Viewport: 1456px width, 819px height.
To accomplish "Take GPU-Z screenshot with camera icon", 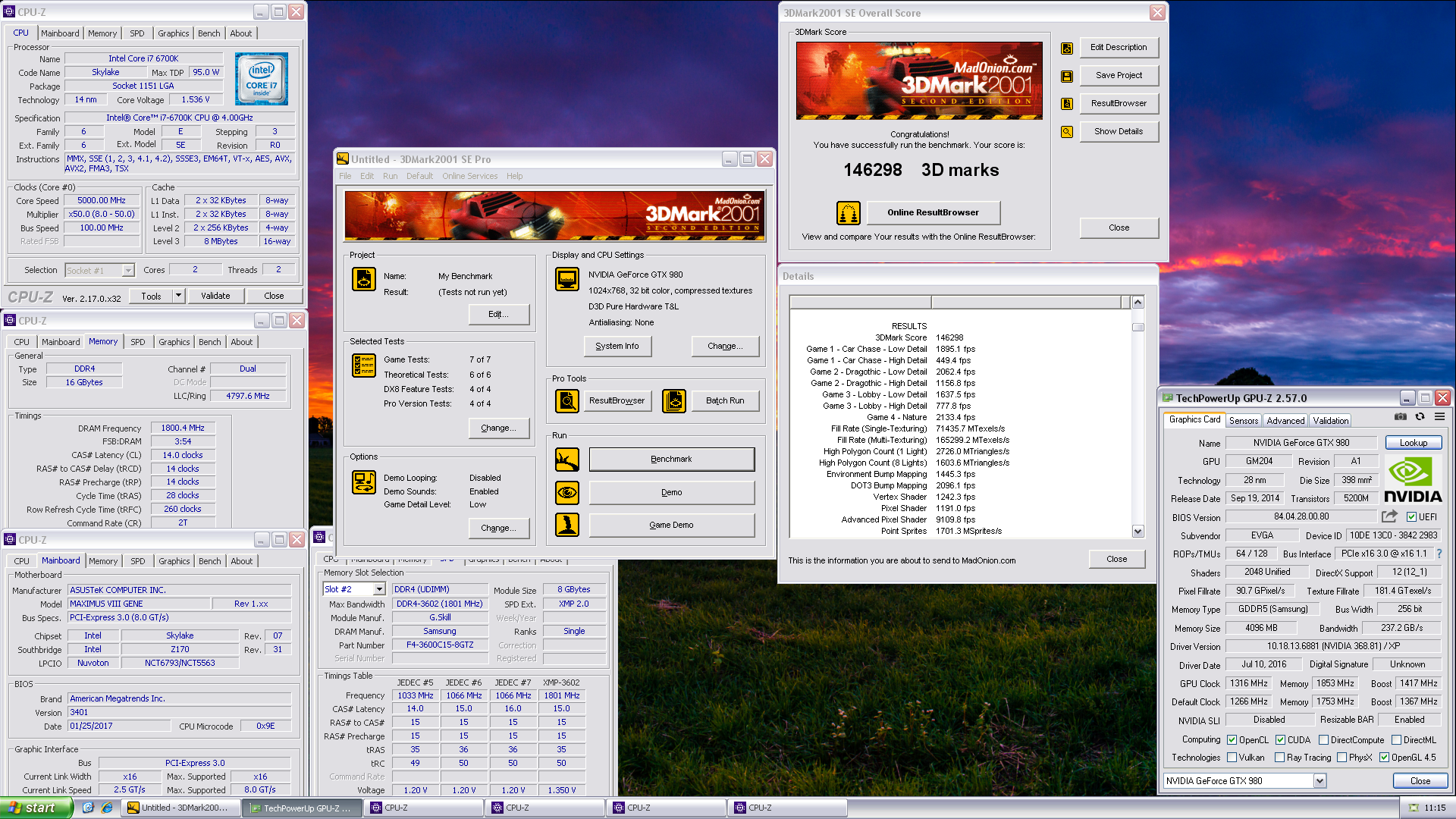I will [1401, 416].
